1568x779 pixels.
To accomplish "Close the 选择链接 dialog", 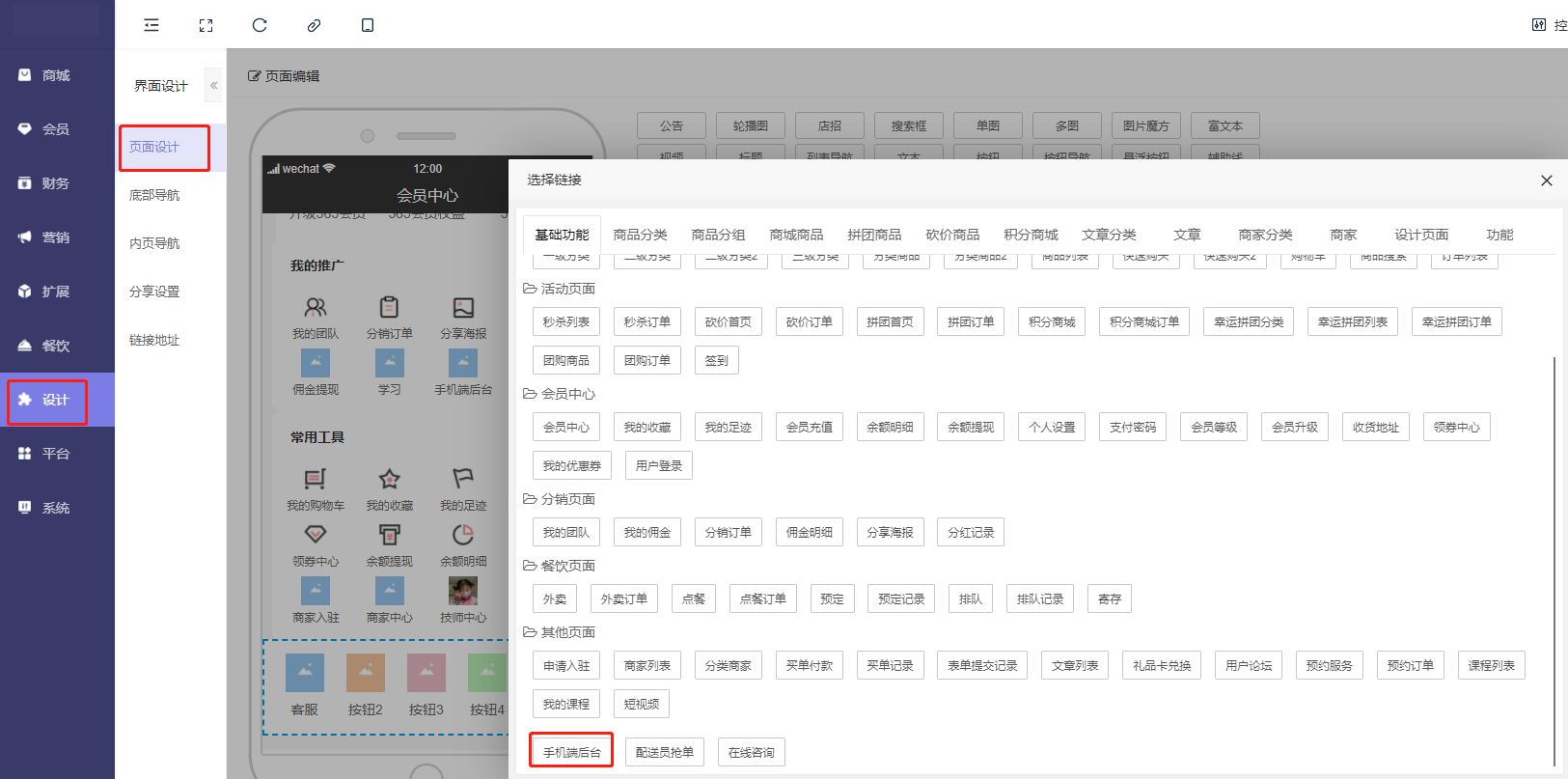I will pyautogui.click(x=1546, y=181).
